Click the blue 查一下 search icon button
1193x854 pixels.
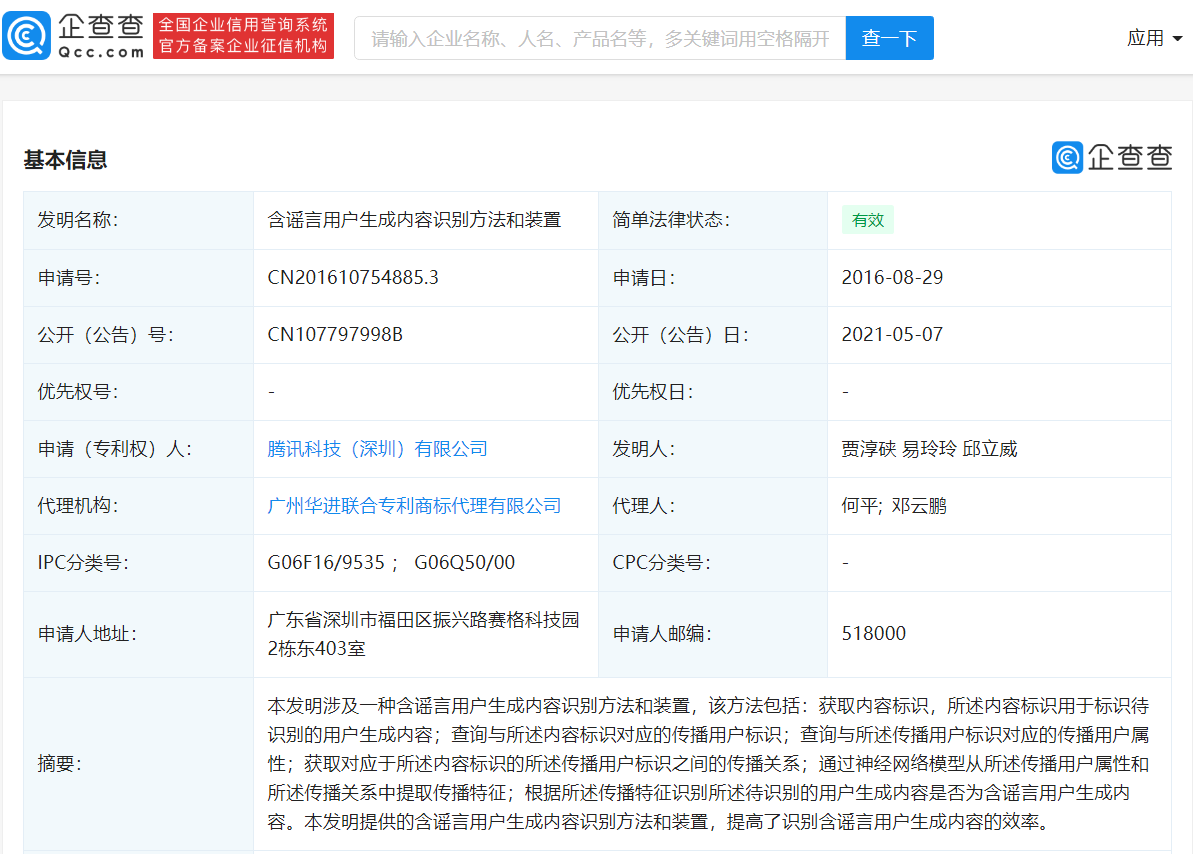tap(888, 37)
